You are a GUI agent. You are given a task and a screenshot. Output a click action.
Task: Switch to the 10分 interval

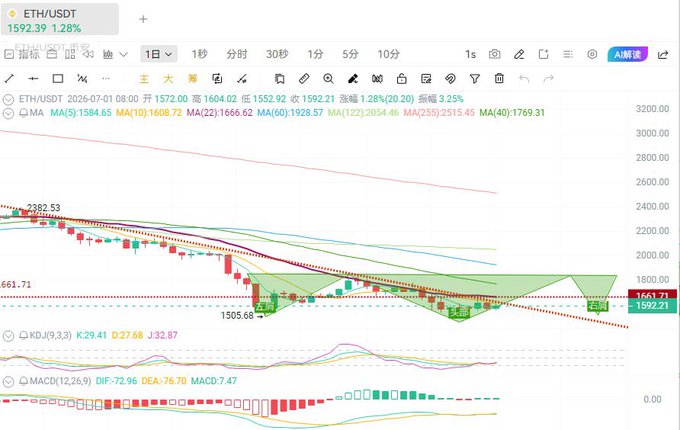(x=388, y=54)
